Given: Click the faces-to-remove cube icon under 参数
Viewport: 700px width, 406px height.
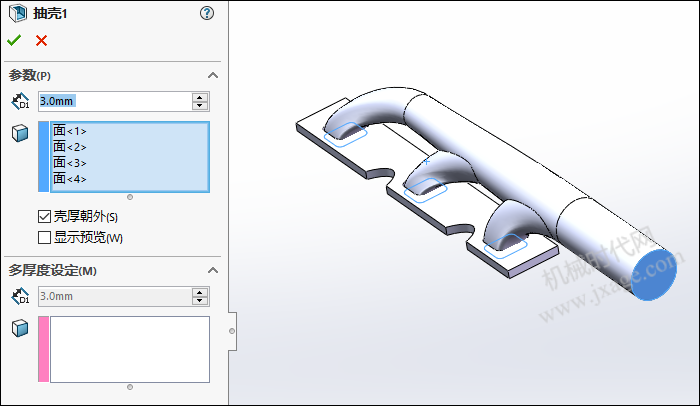Looking at the screenshot, I should (20, 133).
